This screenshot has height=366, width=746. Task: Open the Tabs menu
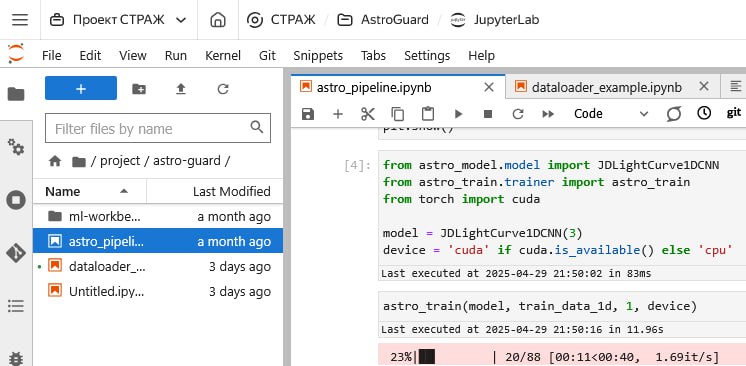click(373, 56)
